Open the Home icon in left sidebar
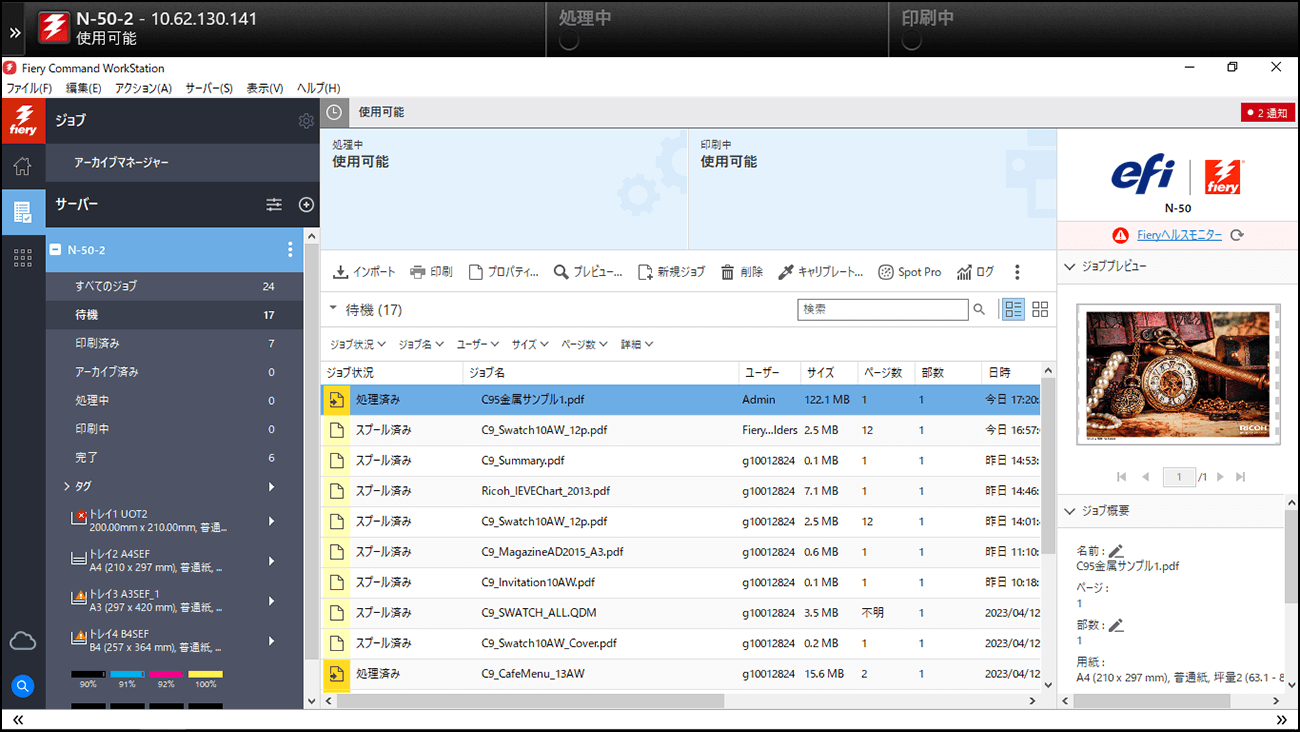The width and height of the screenshot is (1300, 732). click(22, 166)
